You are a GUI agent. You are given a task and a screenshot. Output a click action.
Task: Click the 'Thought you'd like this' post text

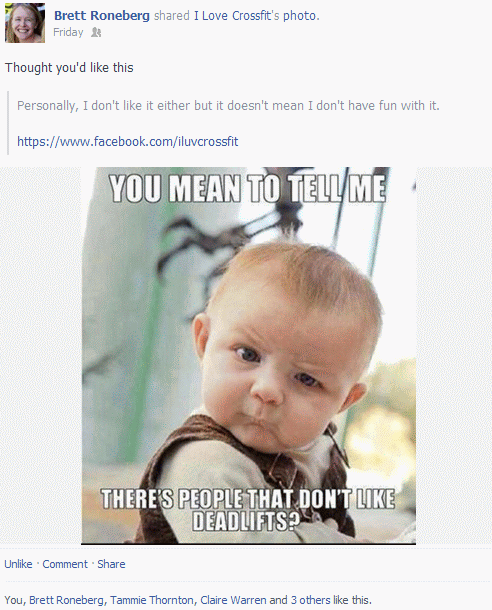(69, 68)
